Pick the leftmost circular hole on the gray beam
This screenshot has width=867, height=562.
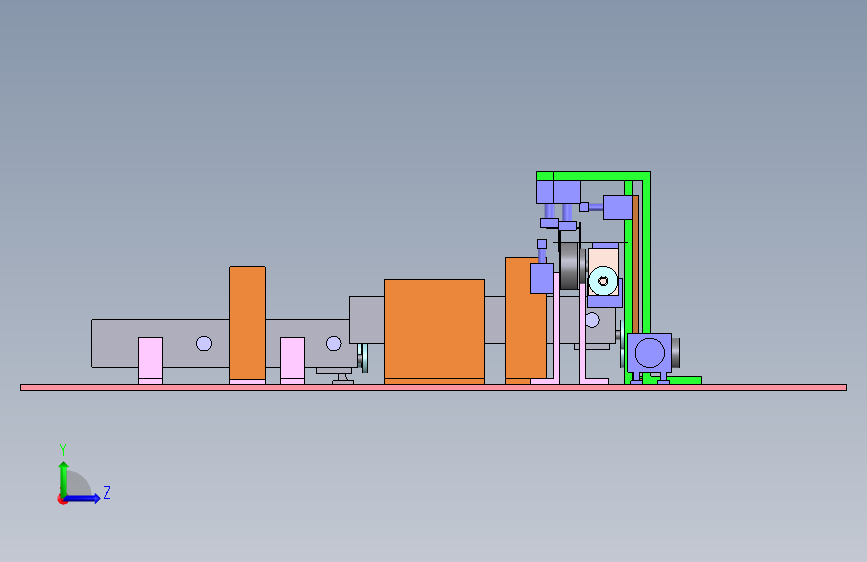click(204, 344)
